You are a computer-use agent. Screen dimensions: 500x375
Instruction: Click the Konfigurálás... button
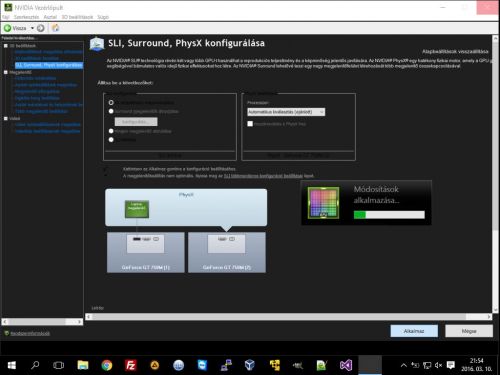[x=136, y=122]
